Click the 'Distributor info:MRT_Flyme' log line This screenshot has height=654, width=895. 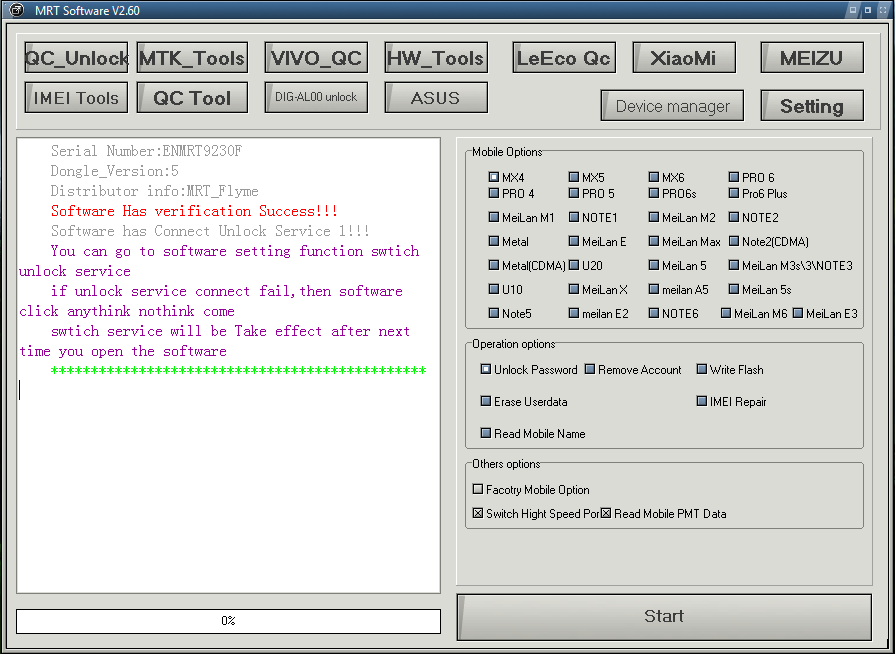pos(155,191)
